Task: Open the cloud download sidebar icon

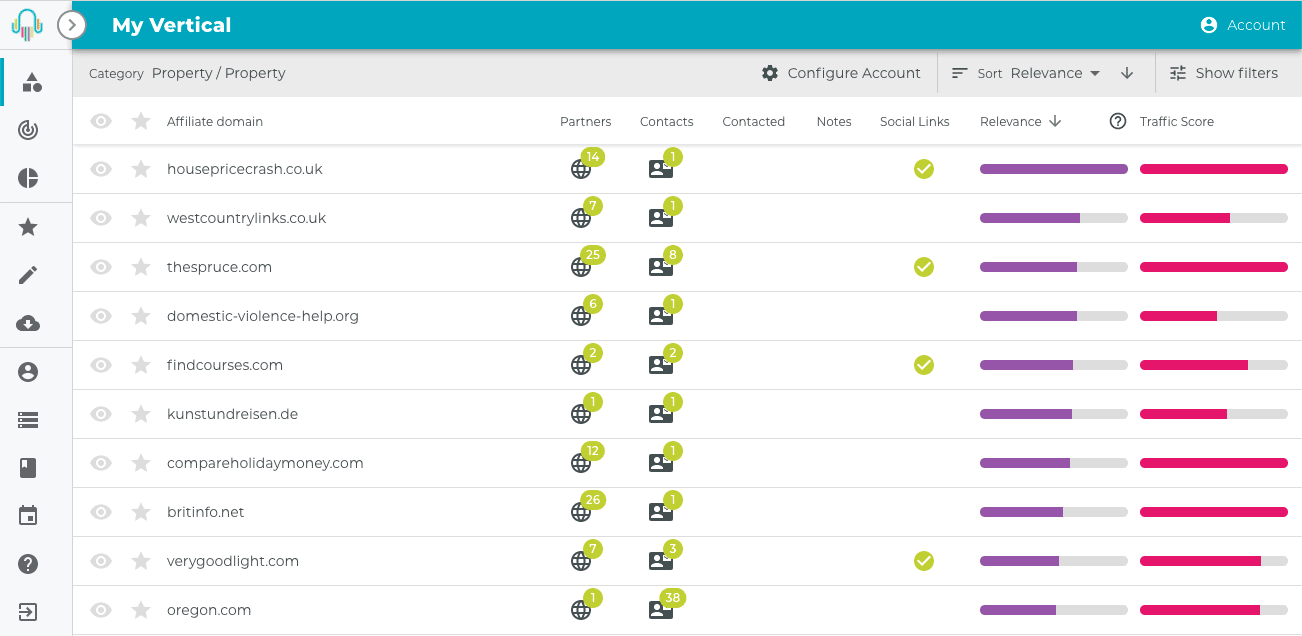Action: [x=28, y=323]
